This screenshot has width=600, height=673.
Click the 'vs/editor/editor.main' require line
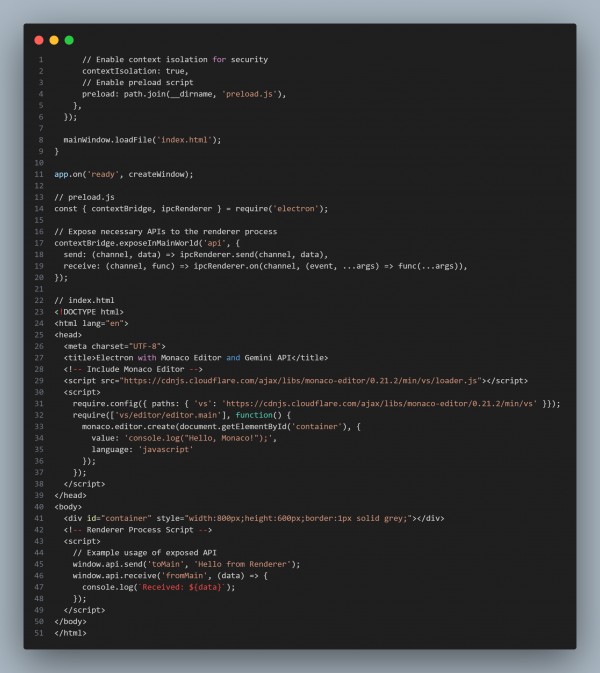182,415
